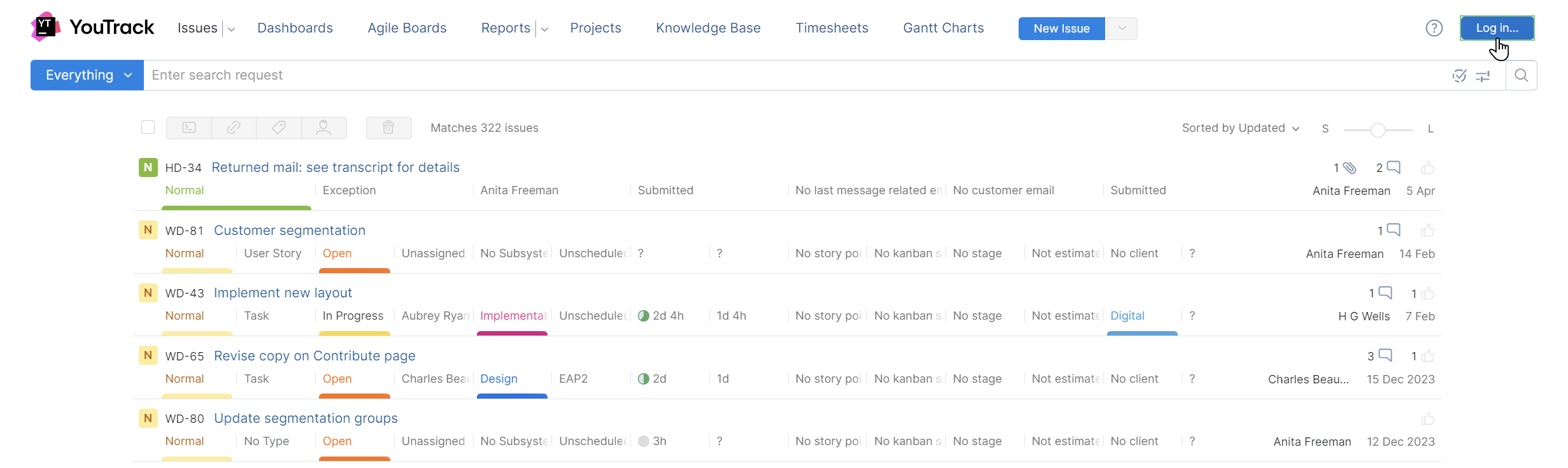This screenshot has height=468, width=1568.
Task: Click the assign user icon
Action: (323, 127)
